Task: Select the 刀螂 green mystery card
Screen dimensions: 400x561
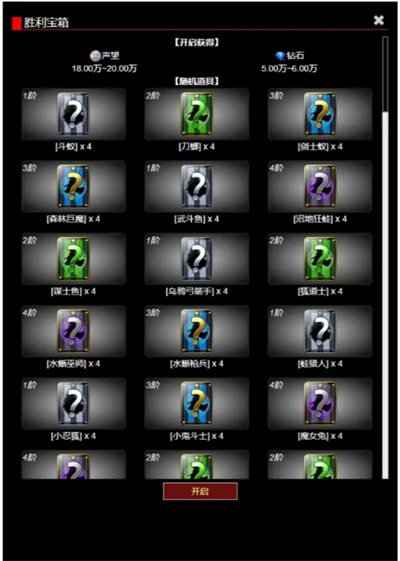Action: [x=197, y=114]
